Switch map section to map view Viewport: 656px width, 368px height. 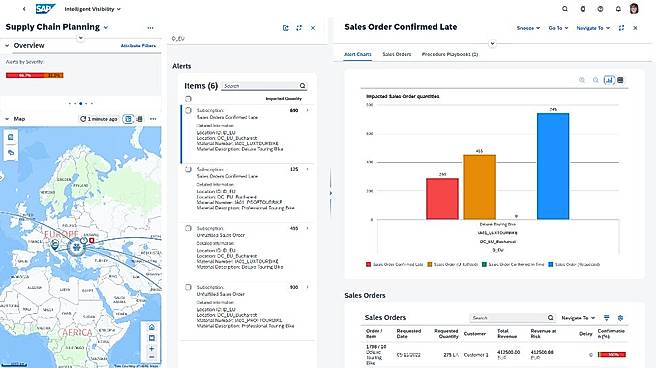(x=128, y=119)
